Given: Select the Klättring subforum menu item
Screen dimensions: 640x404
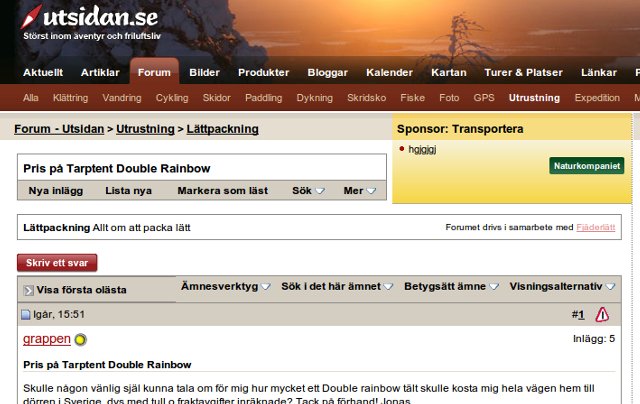Looking at the screenshot, I should 70,98.
